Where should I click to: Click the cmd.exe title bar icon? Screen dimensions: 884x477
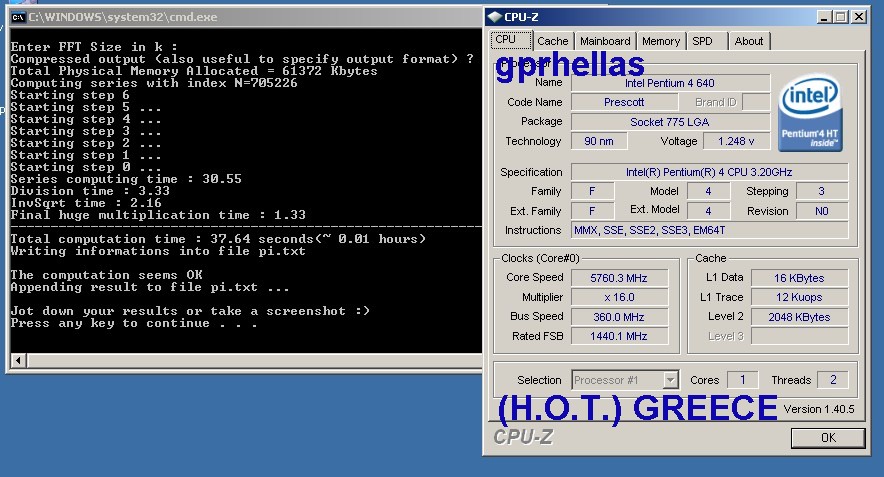[18, 17]
